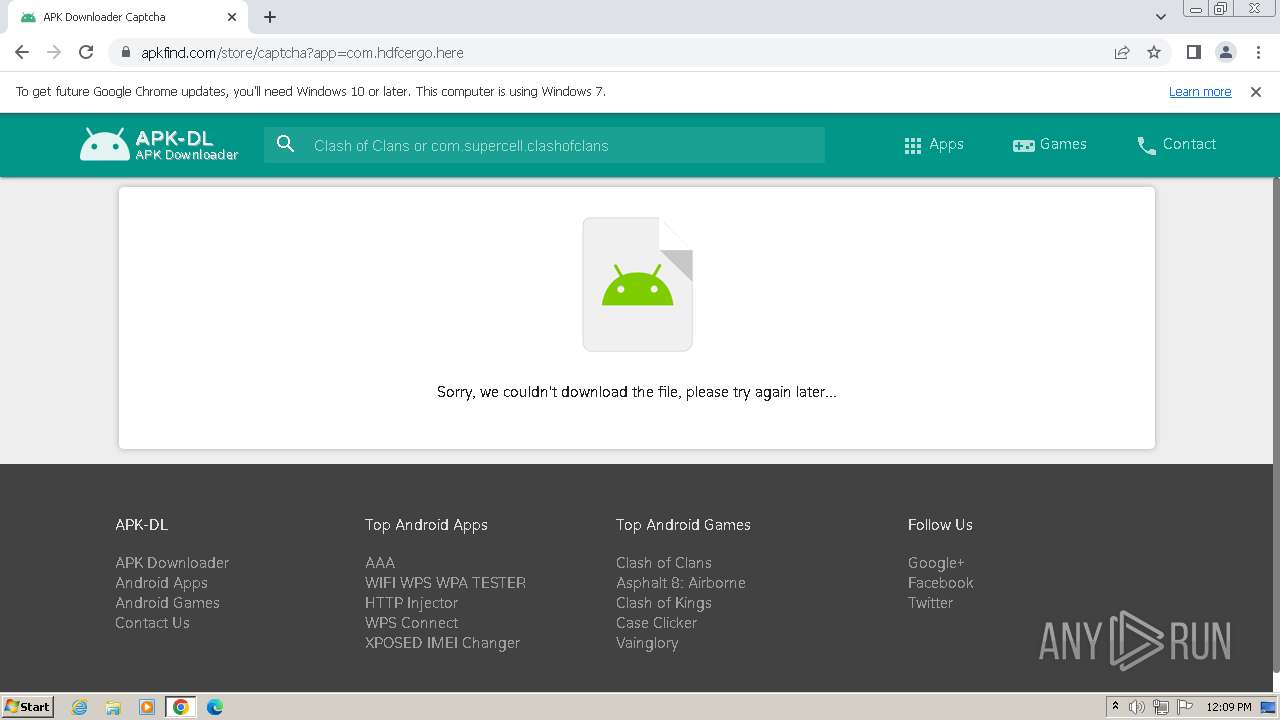Viewport: 1280px width, 720px height.
Task: Open HTTP Injector link
Action: [x=411, y=603]
